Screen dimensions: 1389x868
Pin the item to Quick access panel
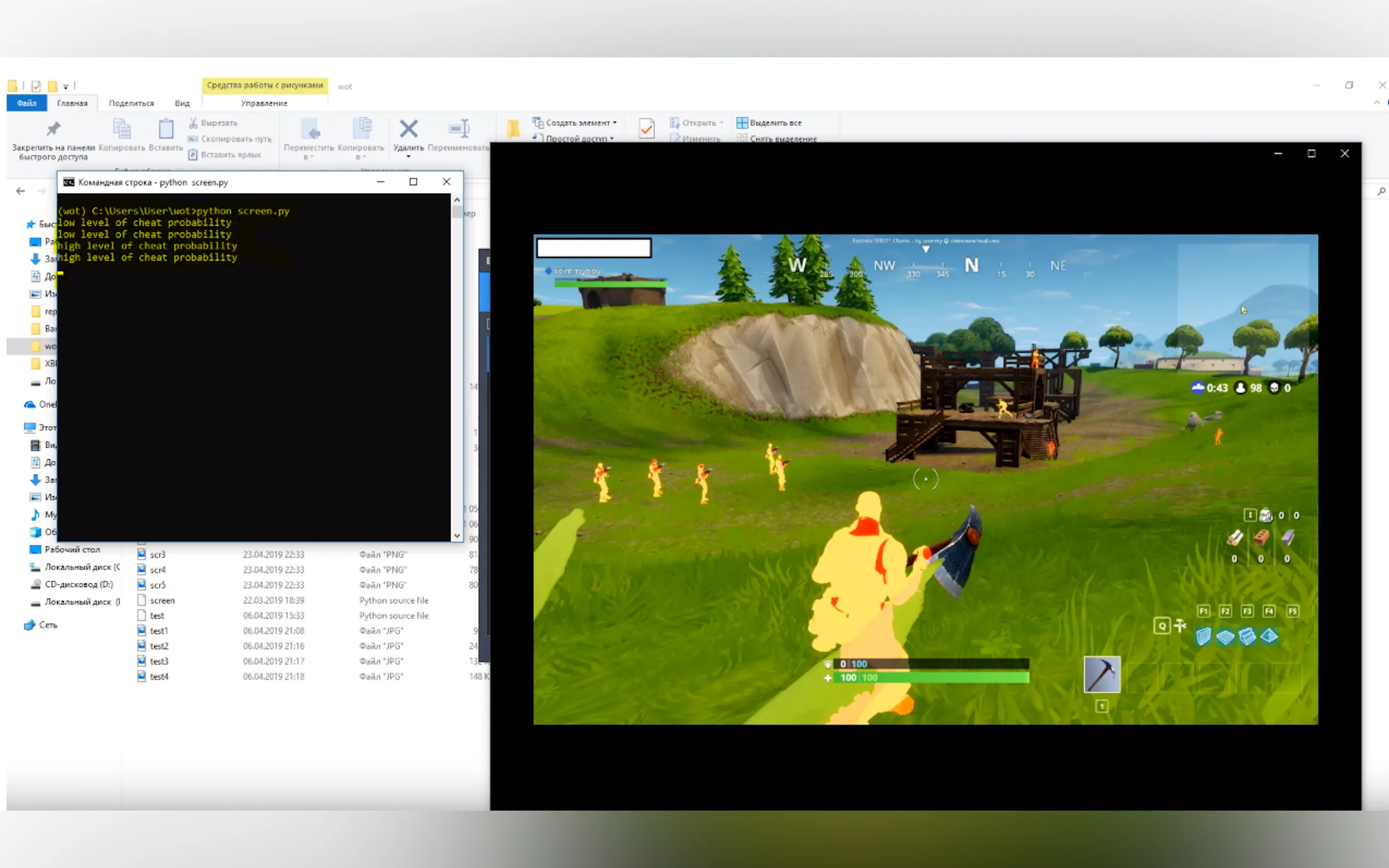(54, 139)
